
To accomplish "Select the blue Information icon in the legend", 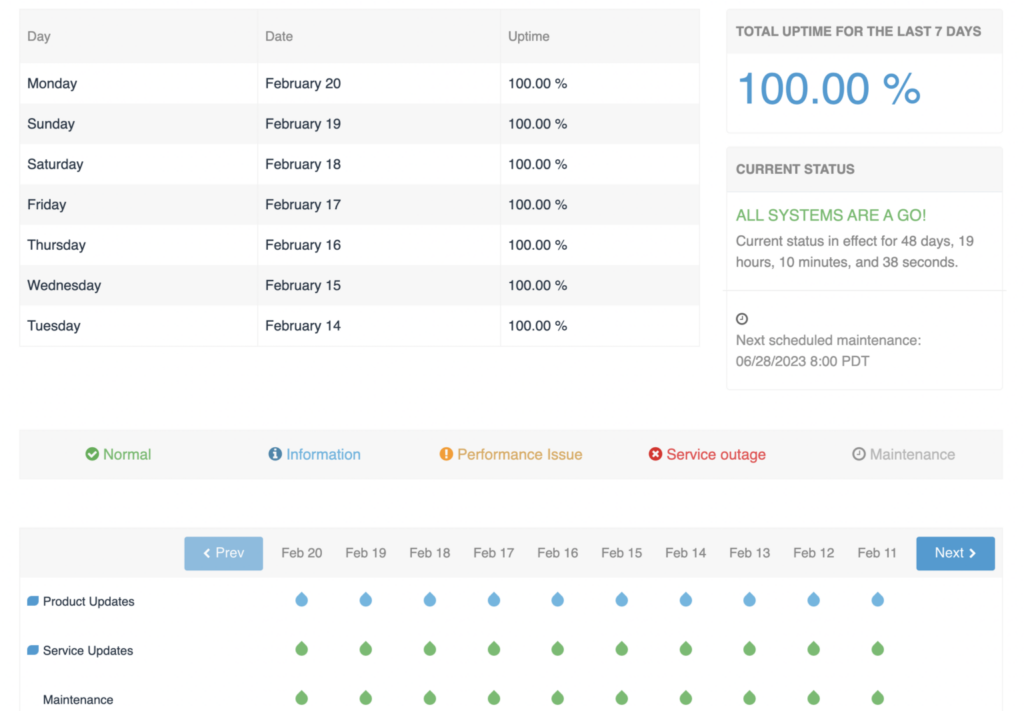I will [274, 454].
